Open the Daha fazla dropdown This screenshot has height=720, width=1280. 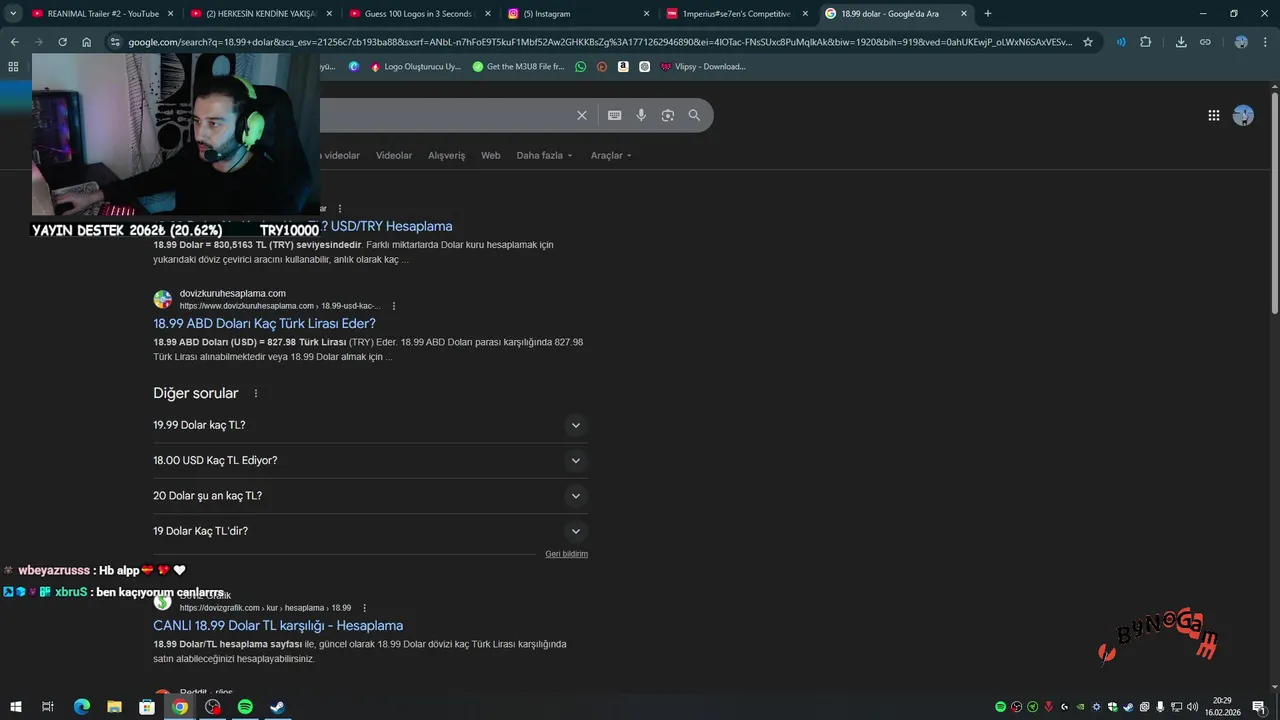coord(545,155)
